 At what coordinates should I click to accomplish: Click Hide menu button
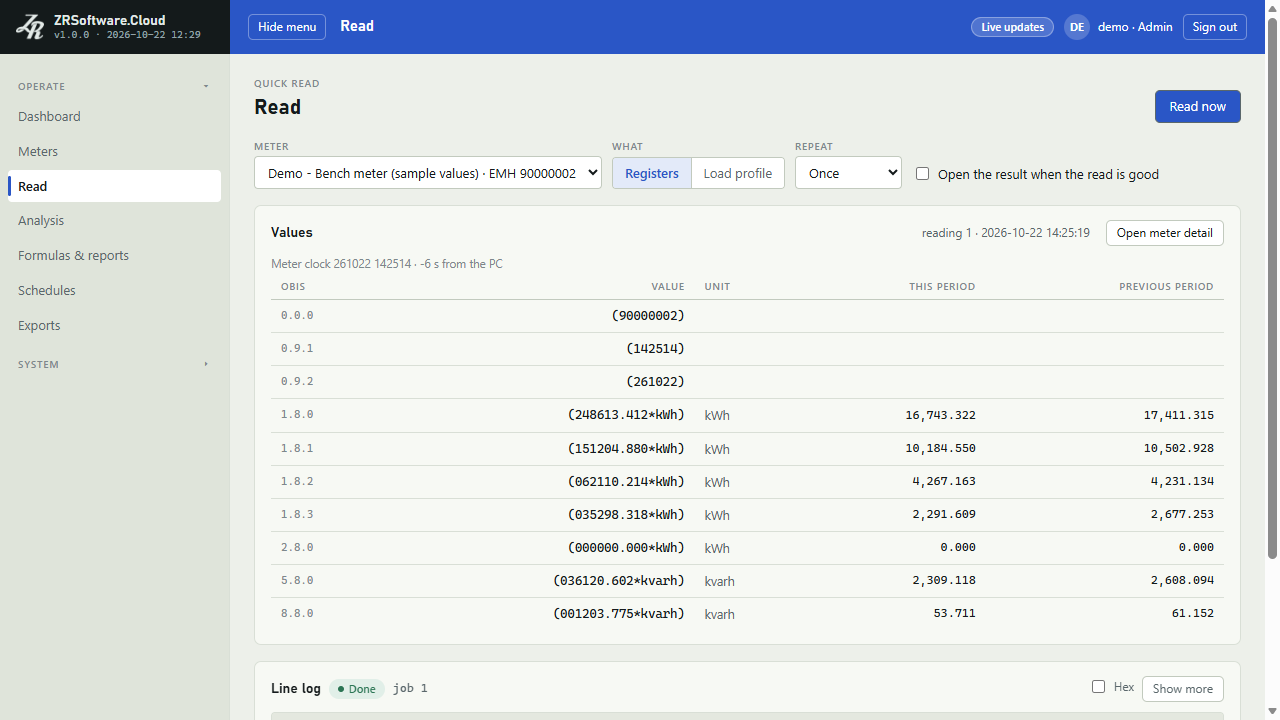287,27
